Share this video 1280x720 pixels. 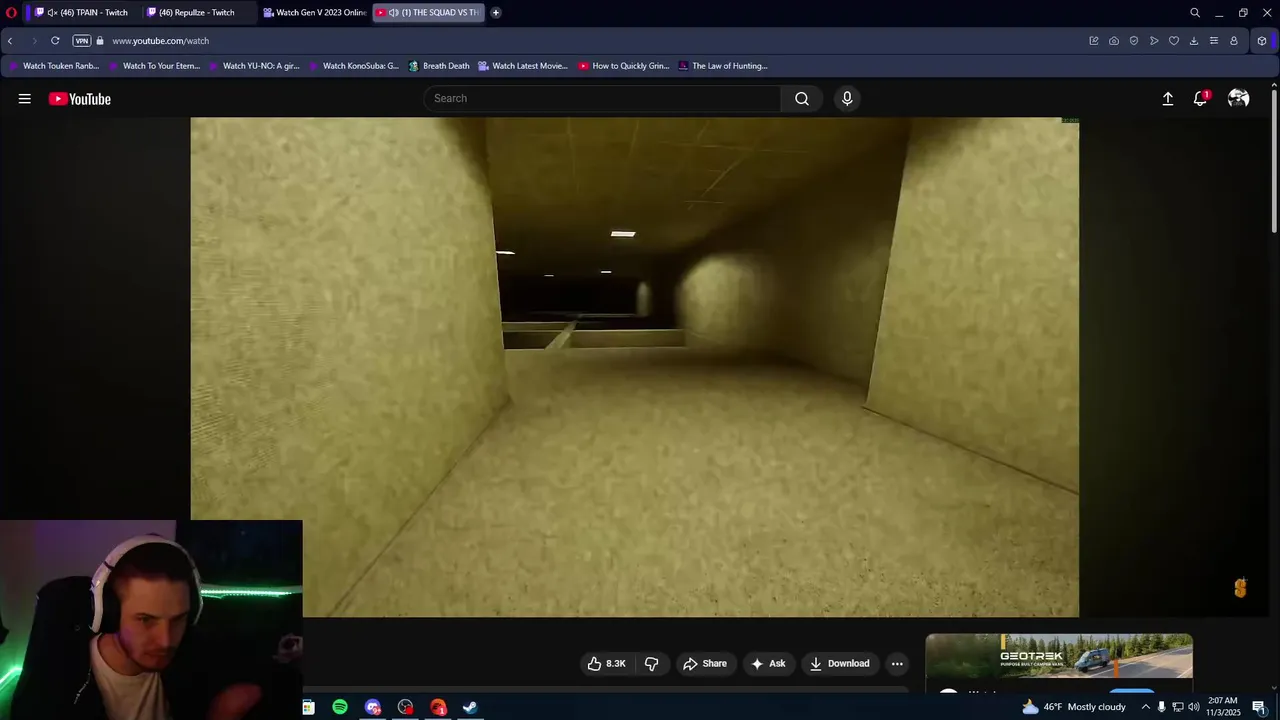pyautogui.click(x=705, y=664)
